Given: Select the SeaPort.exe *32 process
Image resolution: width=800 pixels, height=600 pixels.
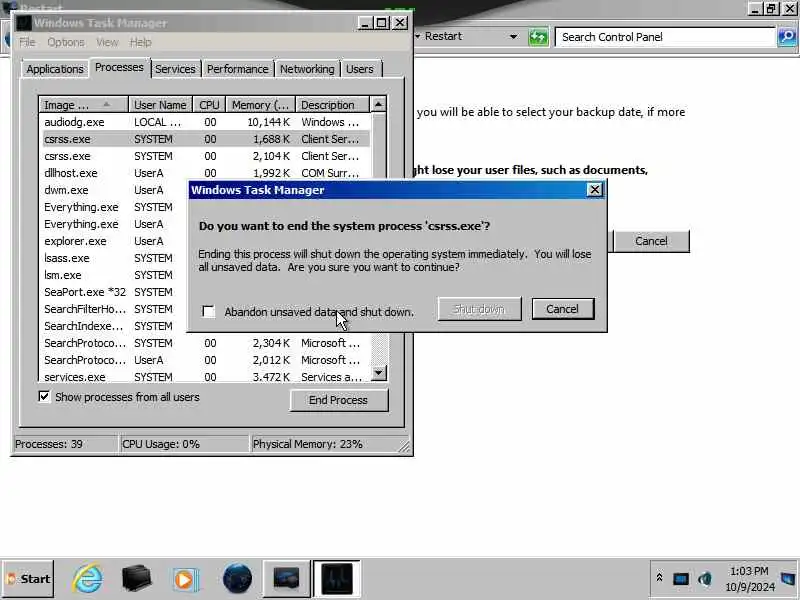Looking at the screenshot, I should (113, 292).
